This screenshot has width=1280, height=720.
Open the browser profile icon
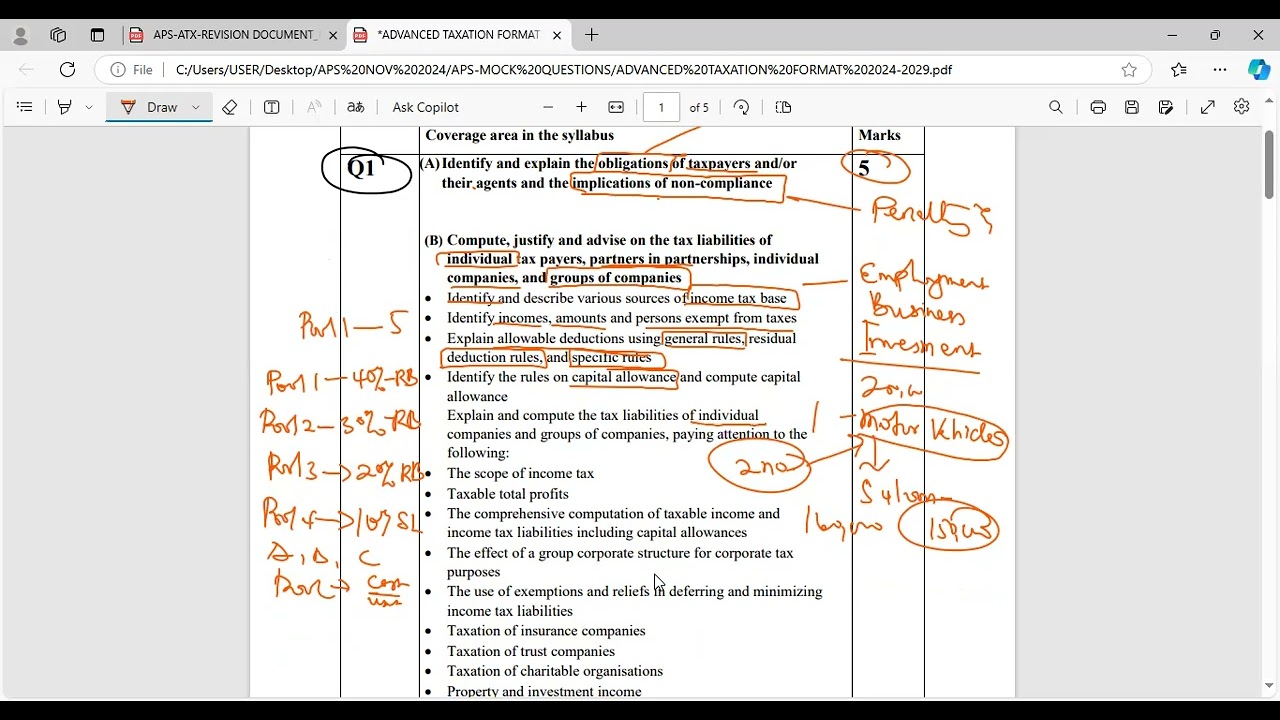21,35
